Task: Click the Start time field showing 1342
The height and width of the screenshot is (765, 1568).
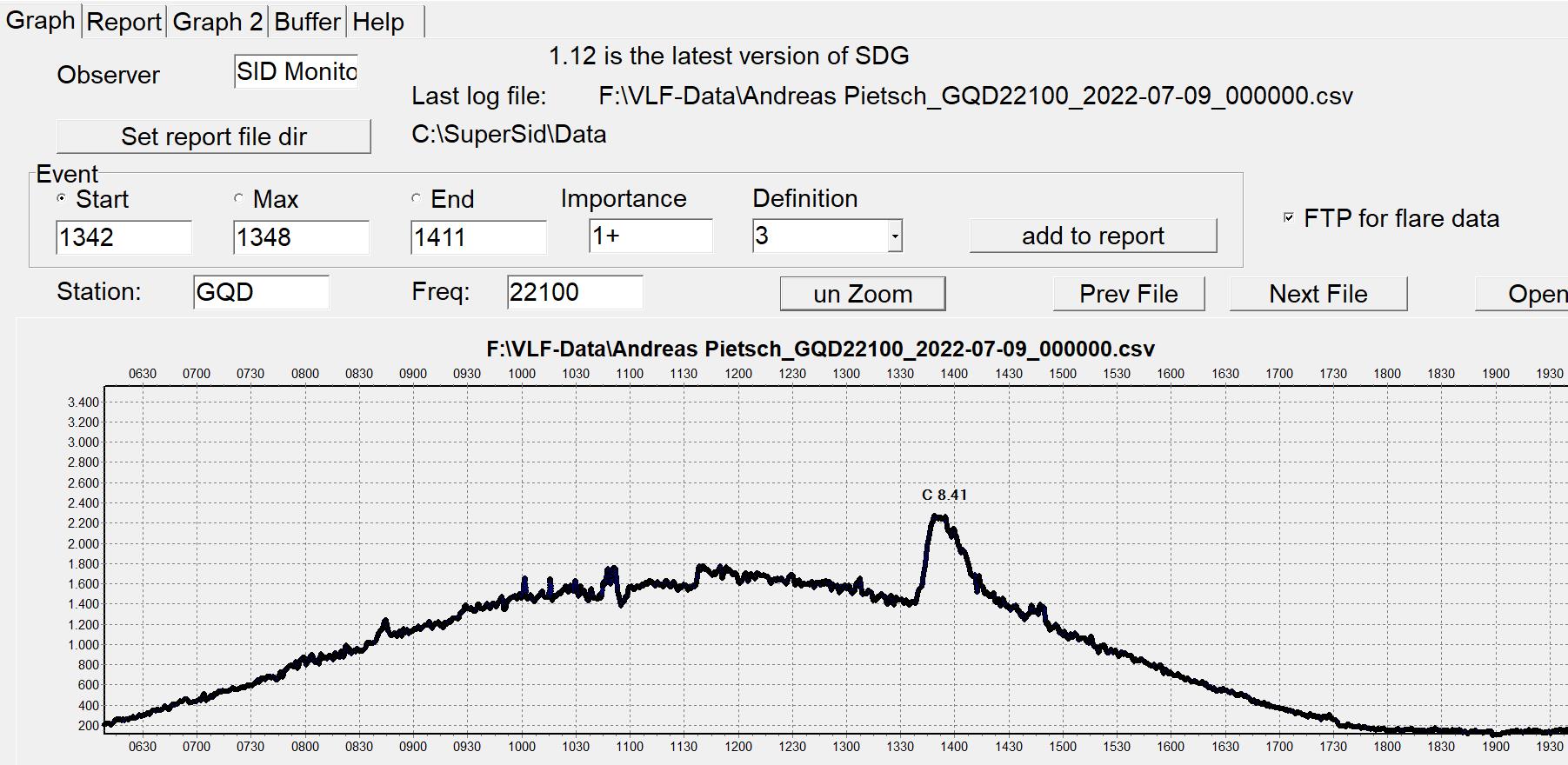Action: tap(123, 237)
